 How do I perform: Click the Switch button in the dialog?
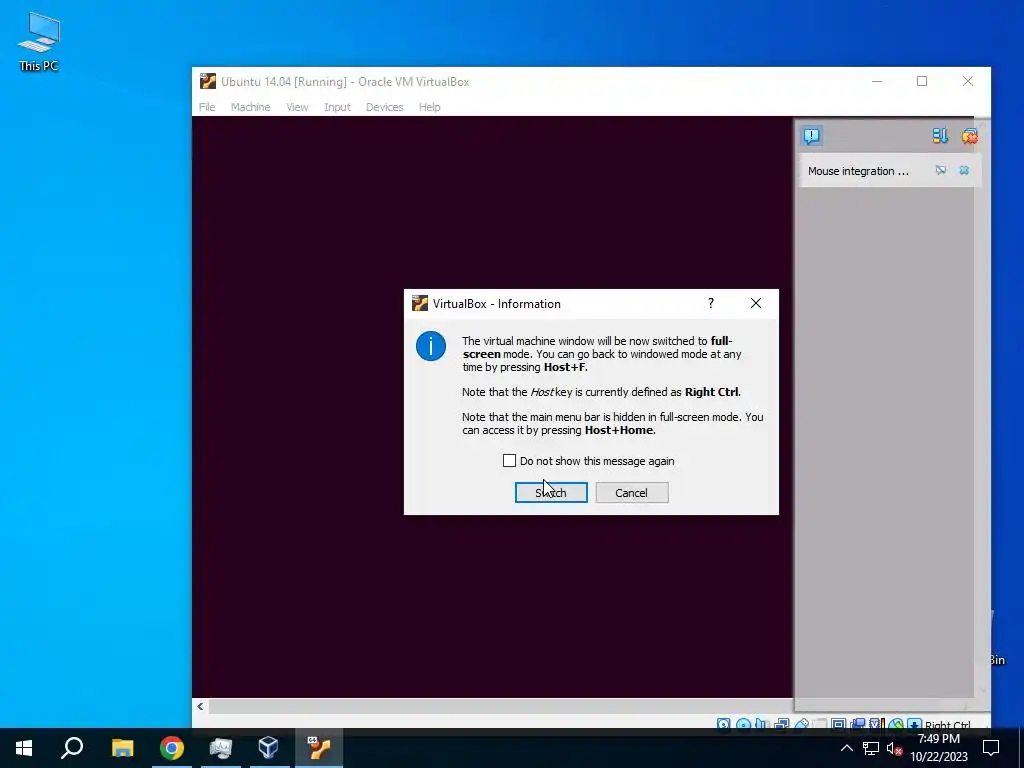coord(551,492)
